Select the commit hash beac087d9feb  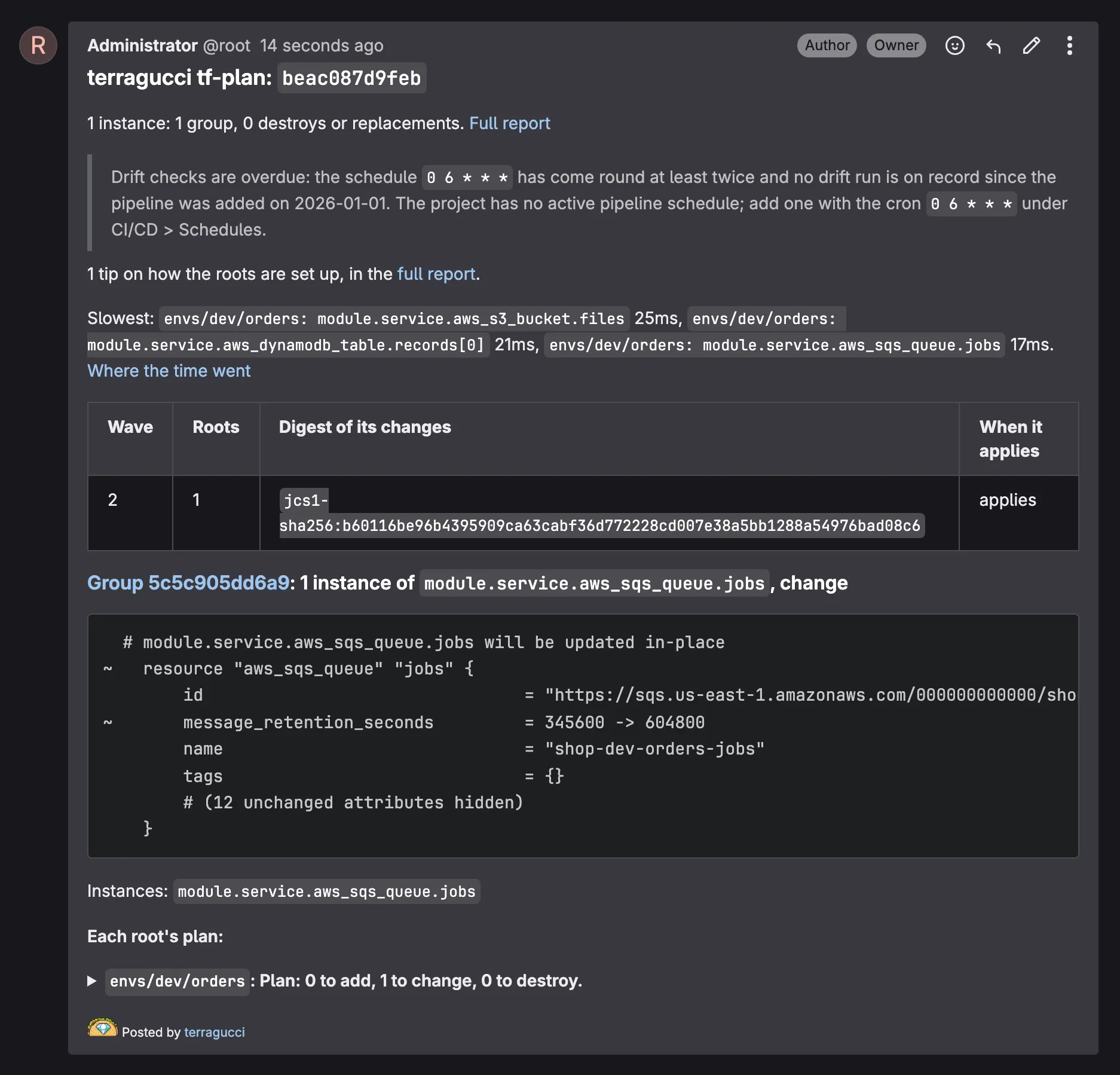tap(351, 78)
